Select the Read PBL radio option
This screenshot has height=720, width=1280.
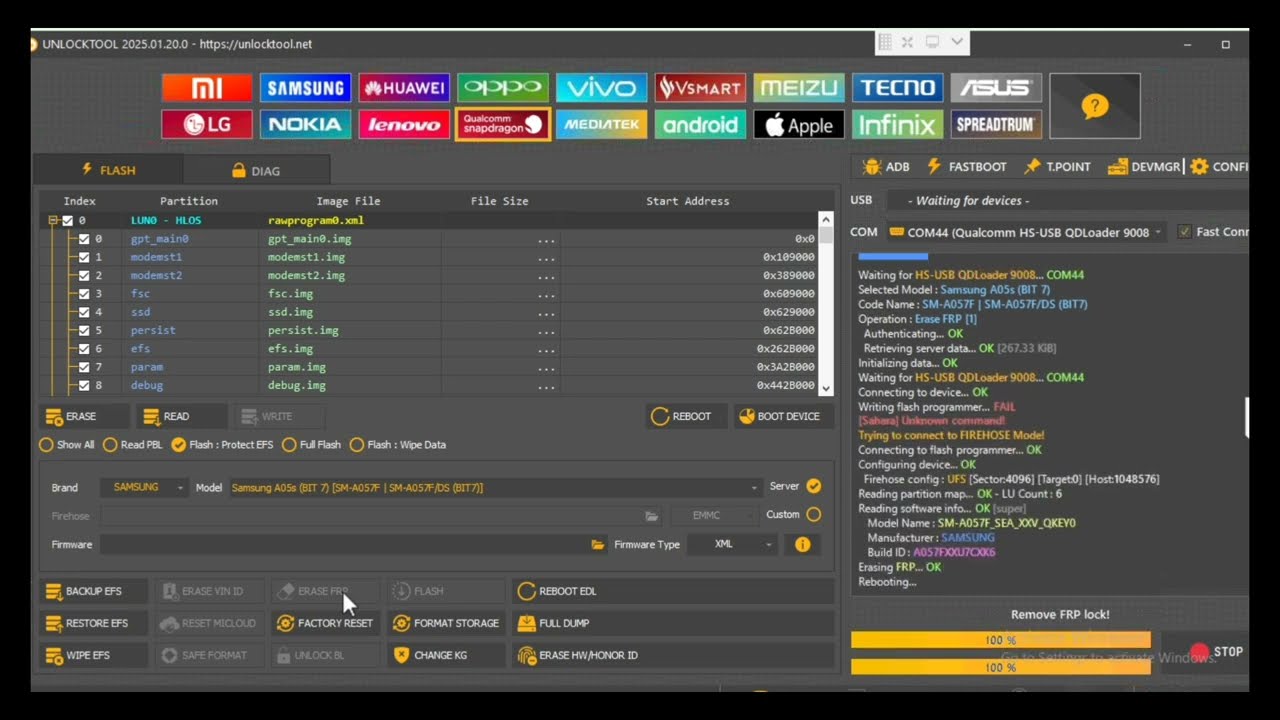[132, 445]
